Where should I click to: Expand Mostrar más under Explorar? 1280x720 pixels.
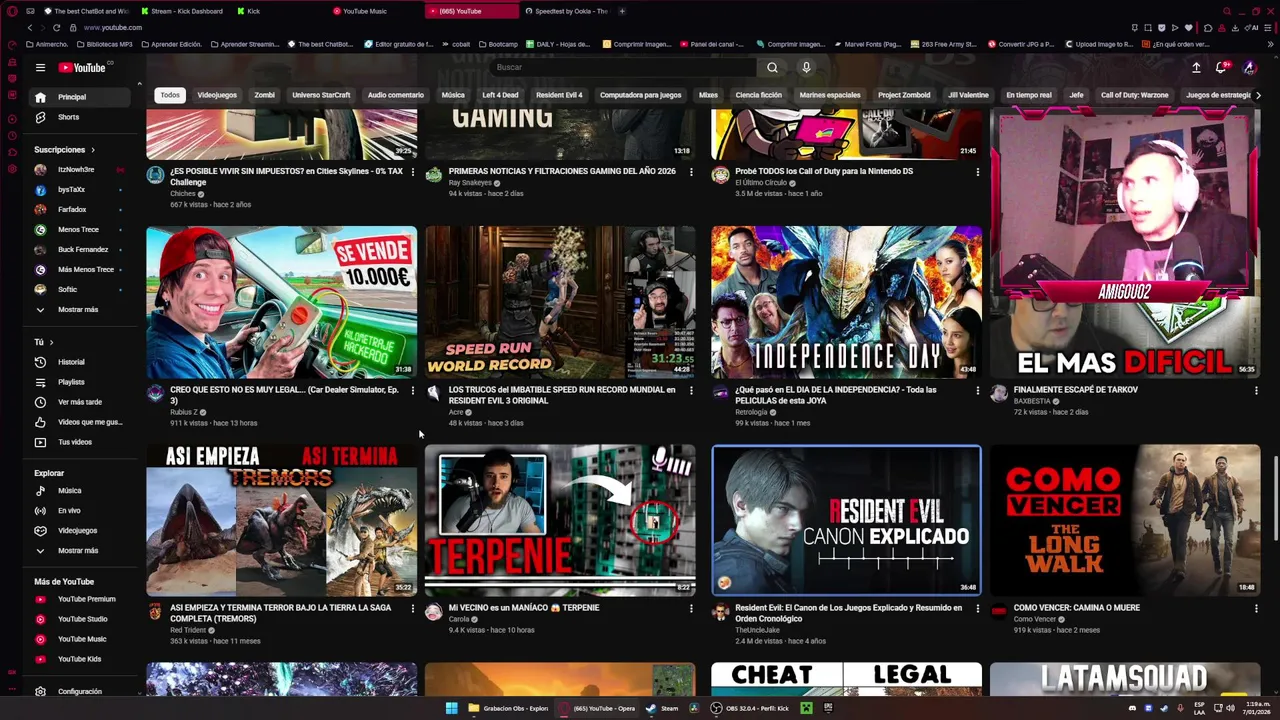pyautogui.click(x=80, y=551)
